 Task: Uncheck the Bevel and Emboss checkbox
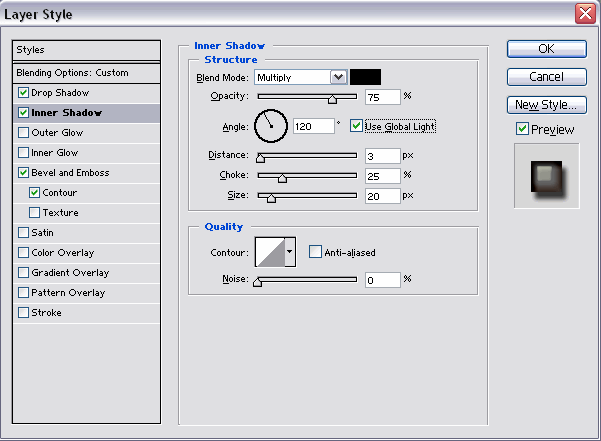(x=23, y=172)
